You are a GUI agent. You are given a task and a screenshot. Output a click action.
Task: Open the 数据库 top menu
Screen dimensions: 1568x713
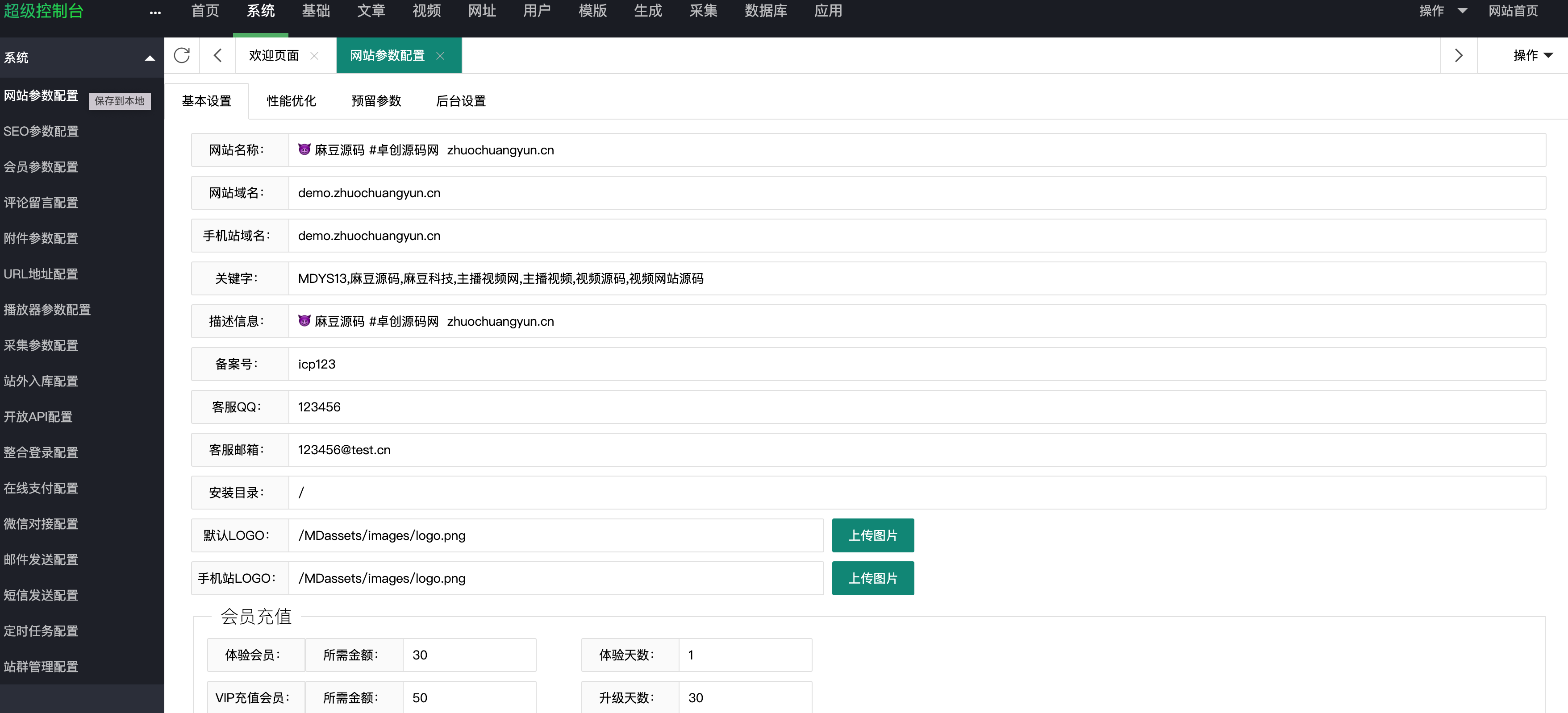pyautogui.click(x=766, y=11)
